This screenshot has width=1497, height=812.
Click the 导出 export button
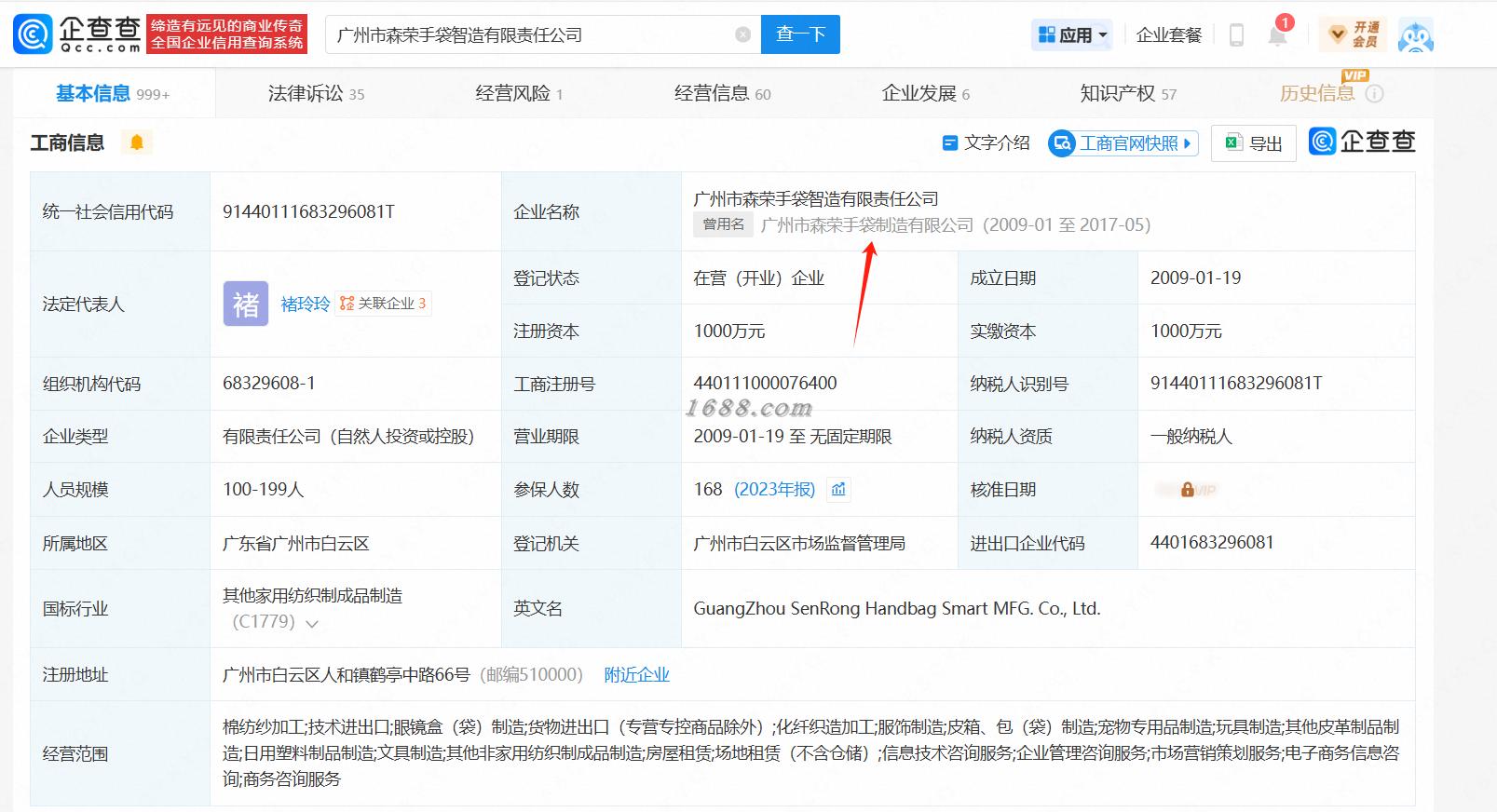[x=1253, y=142]
